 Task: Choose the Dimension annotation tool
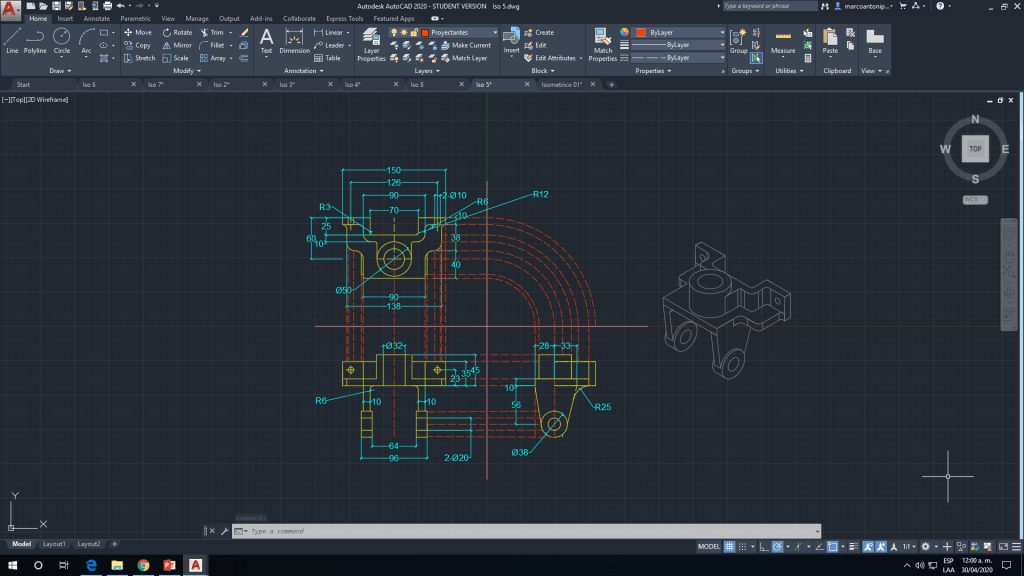coord(294,41)
